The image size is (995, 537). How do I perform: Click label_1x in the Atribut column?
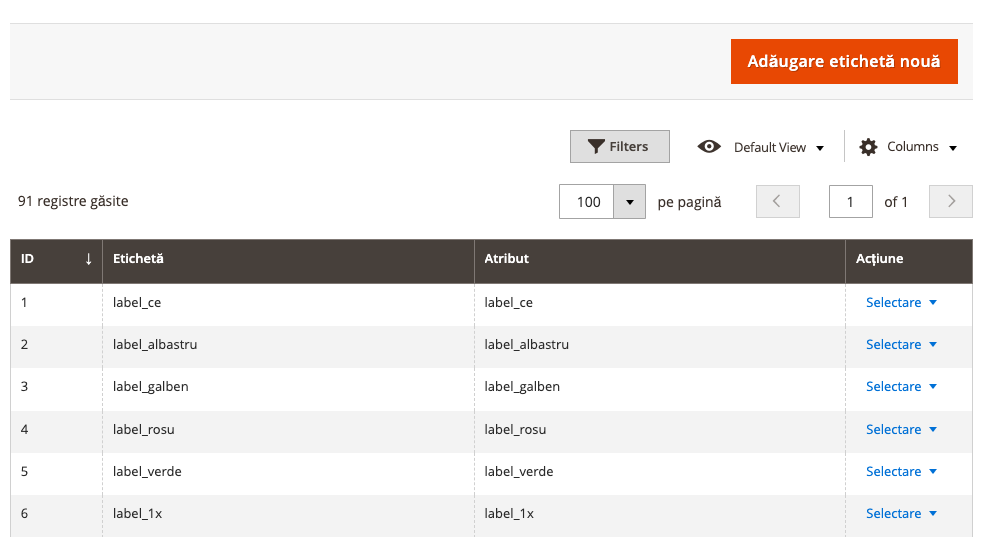(510, 514)
